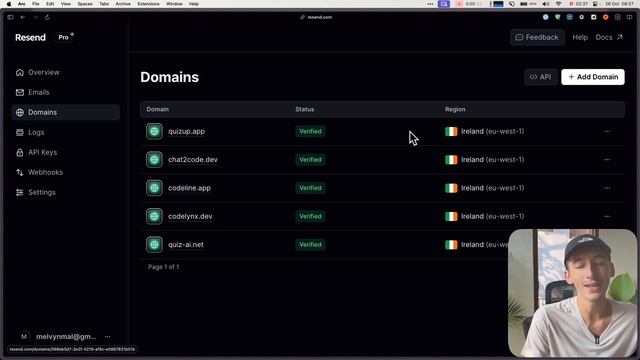The image size is (640, 360).
Task: Click the Resend logo
Action: tap(31, 37)
